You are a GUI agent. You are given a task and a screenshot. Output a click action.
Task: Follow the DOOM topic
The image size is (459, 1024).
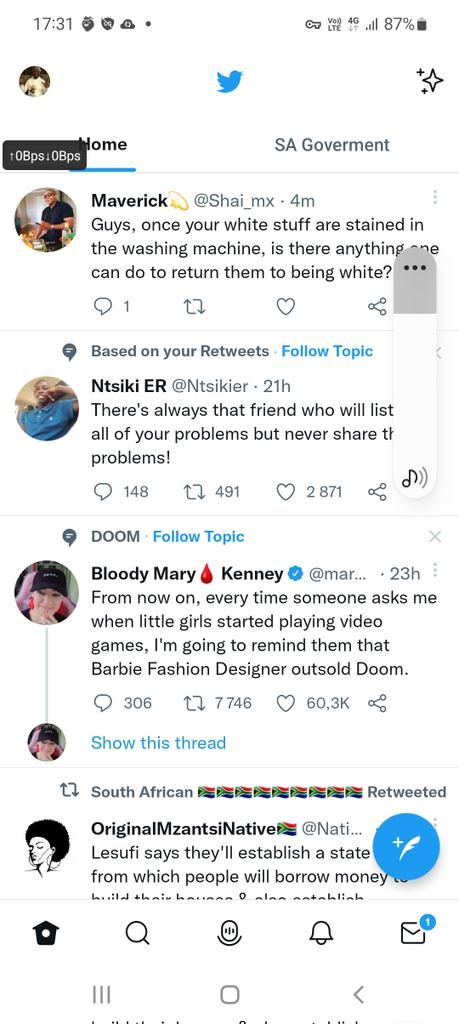[198, 537]
